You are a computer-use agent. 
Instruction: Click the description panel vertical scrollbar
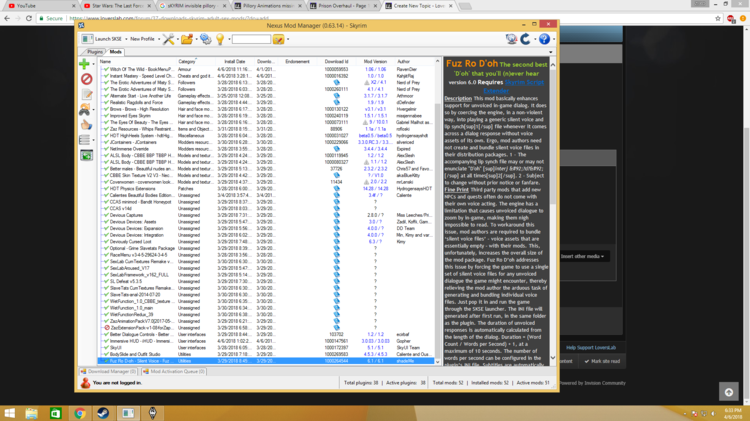(553, 210)
